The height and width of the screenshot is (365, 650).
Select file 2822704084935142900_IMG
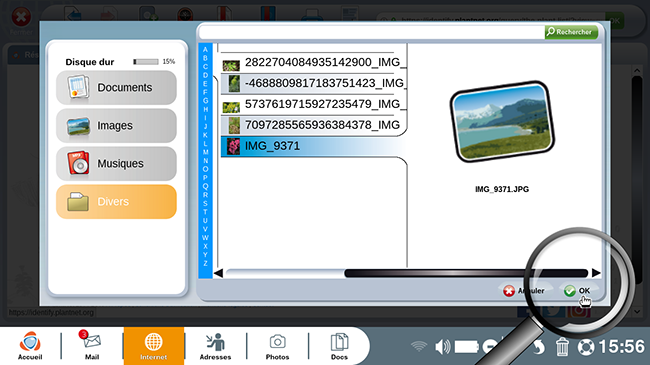pyautogui.click(x=313, y=63)
